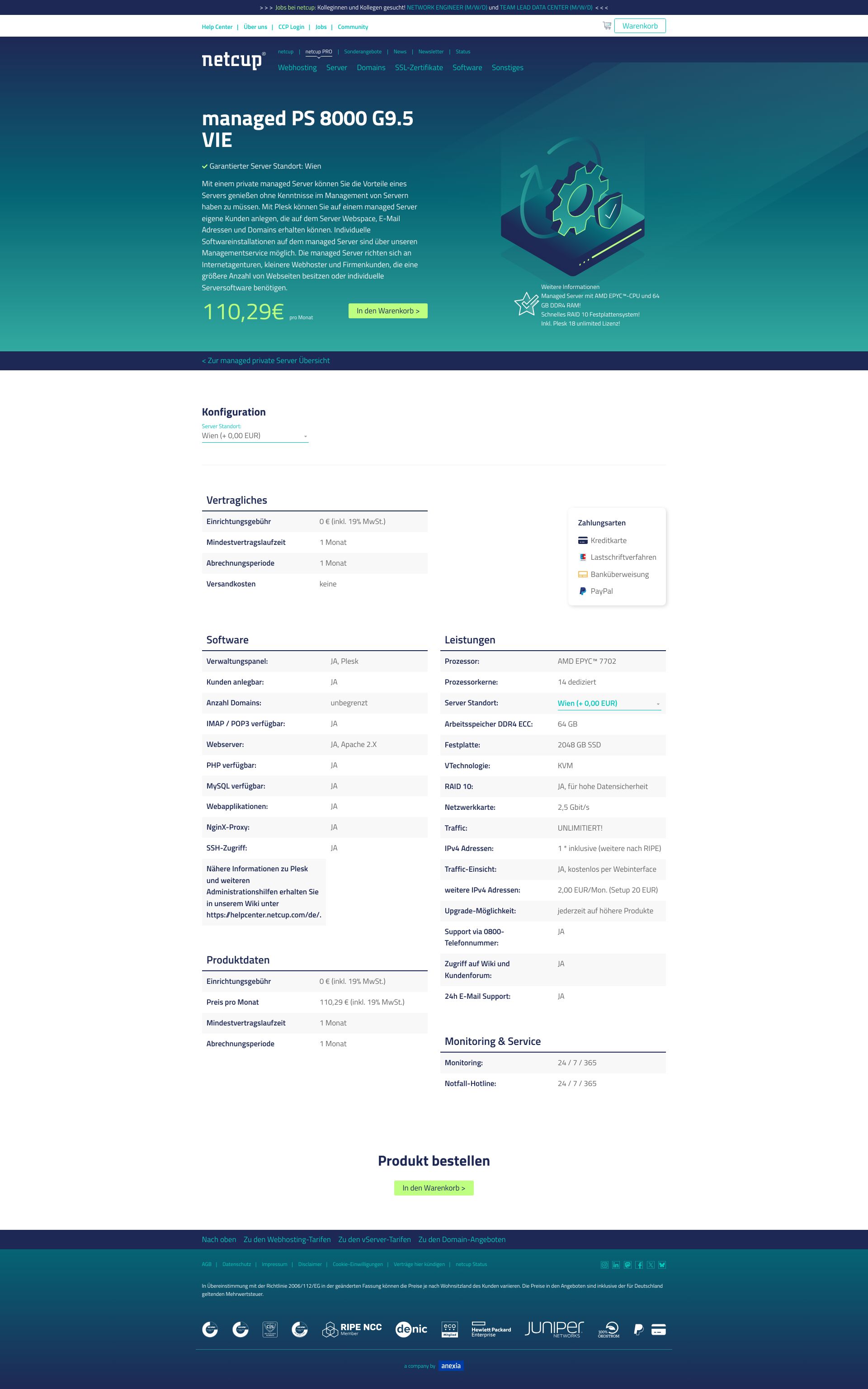Open the NETWORK ENGINEER (M/W/D) job link
The height and width of the screenshot is (1389, 868).
pos(447,8)
